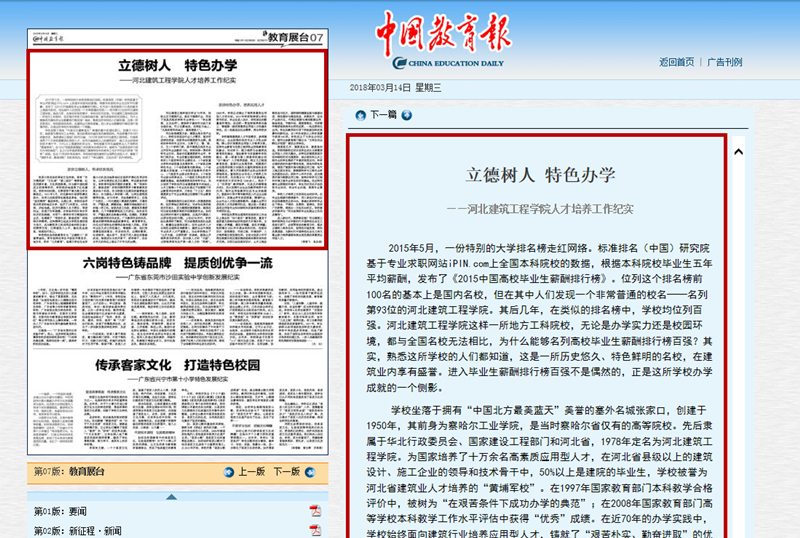Open 第02版：新征程·新闻 page

pyautogui.click(x=78, y=531)
